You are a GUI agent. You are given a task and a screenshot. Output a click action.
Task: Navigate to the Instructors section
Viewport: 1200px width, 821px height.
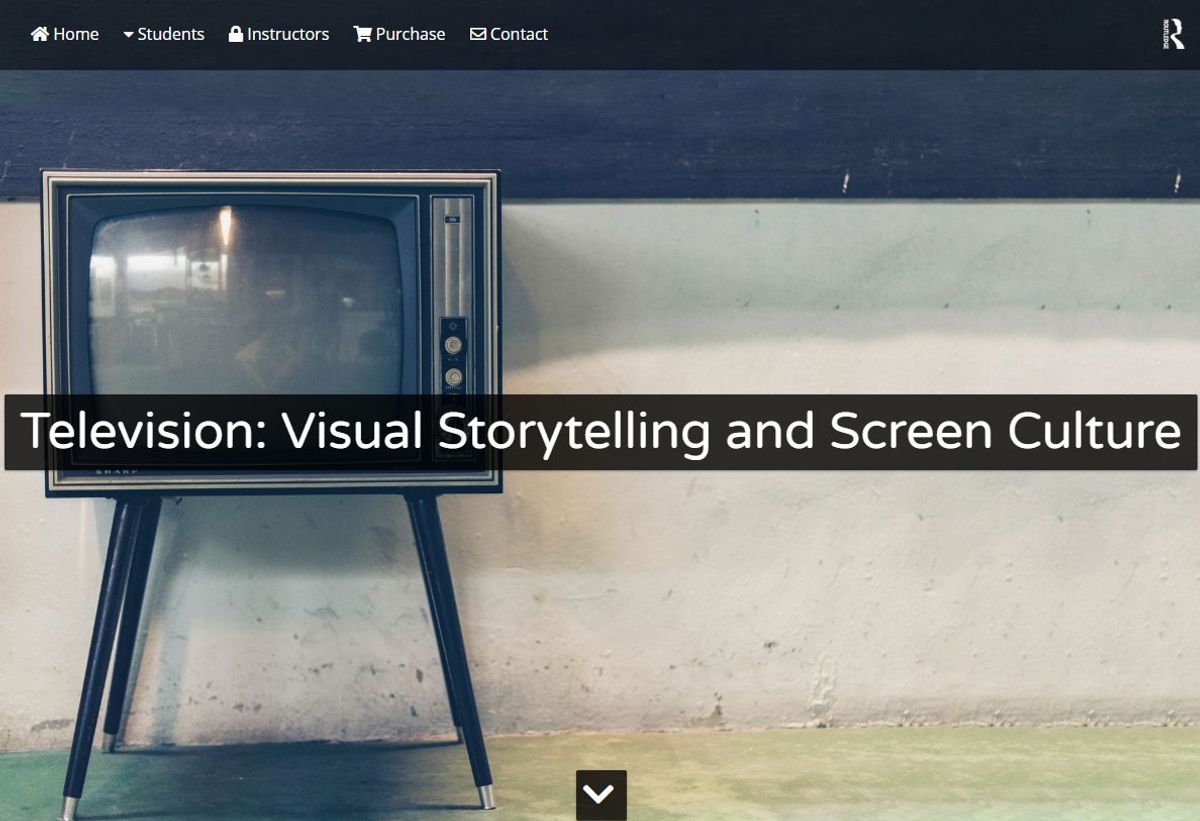pyautogui.click(x=278, y=33)
